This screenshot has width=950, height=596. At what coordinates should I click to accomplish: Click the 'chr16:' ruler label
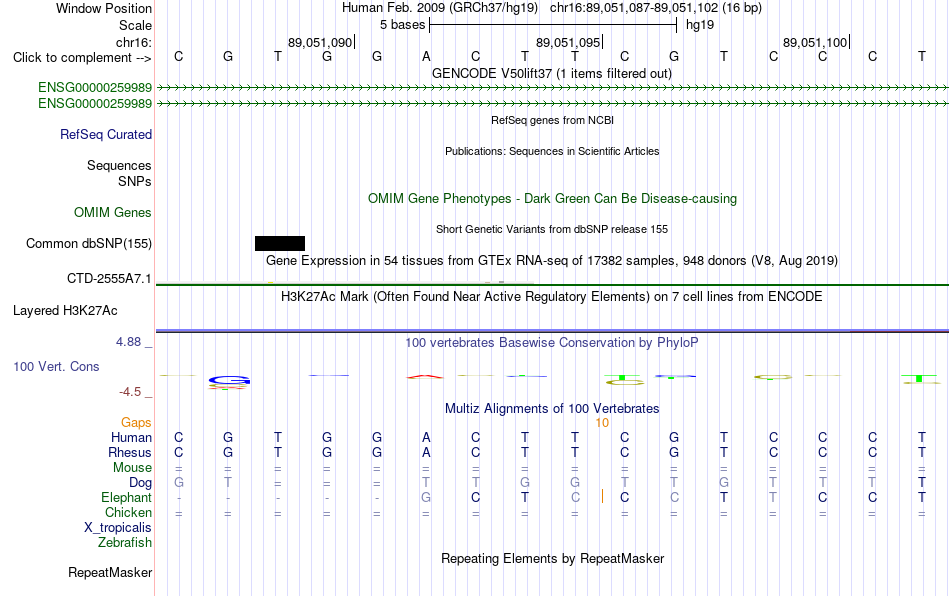(134, 42)
